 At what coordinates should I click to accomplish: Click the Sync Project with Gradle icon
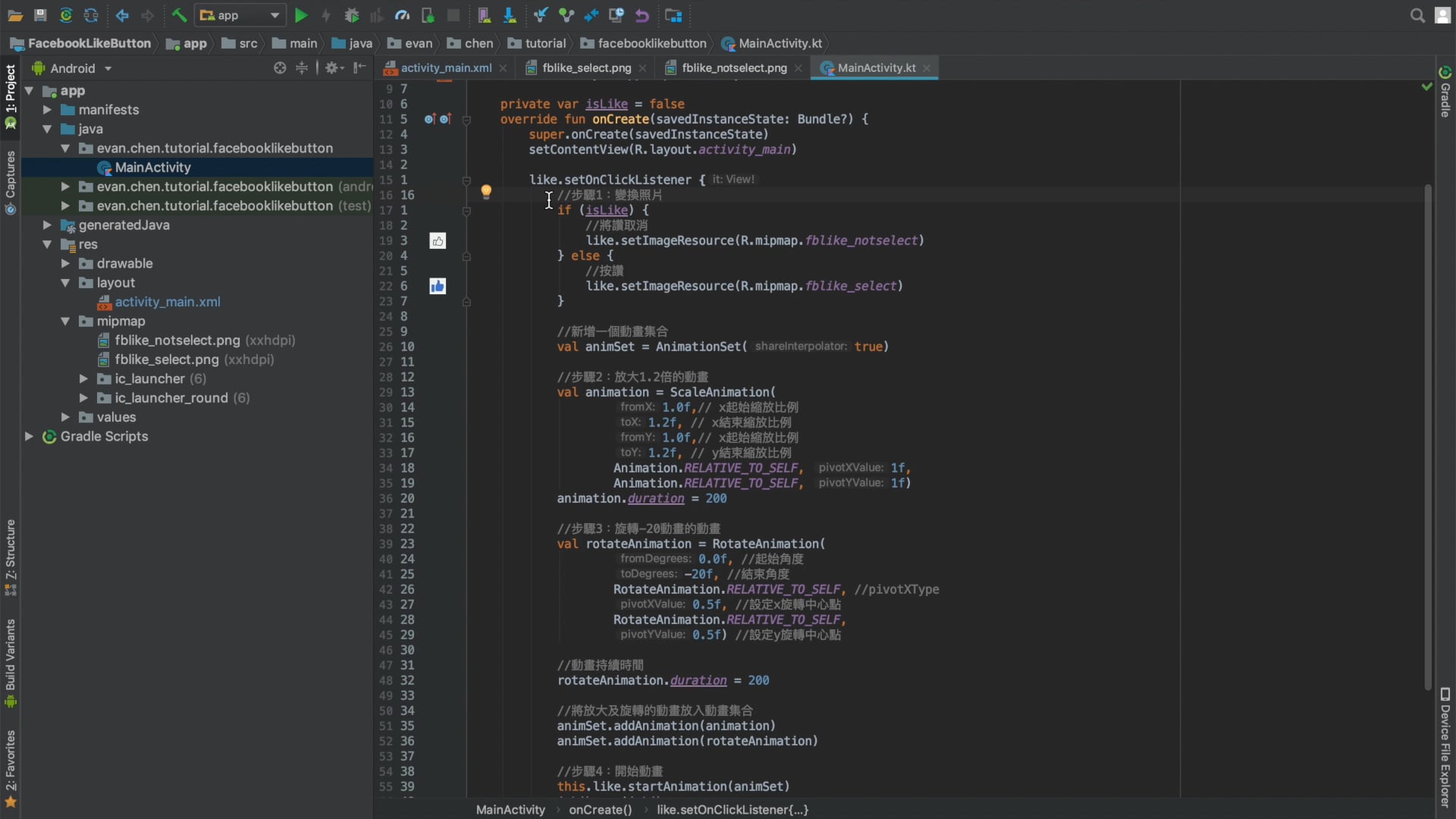click(x=66, y=15)
